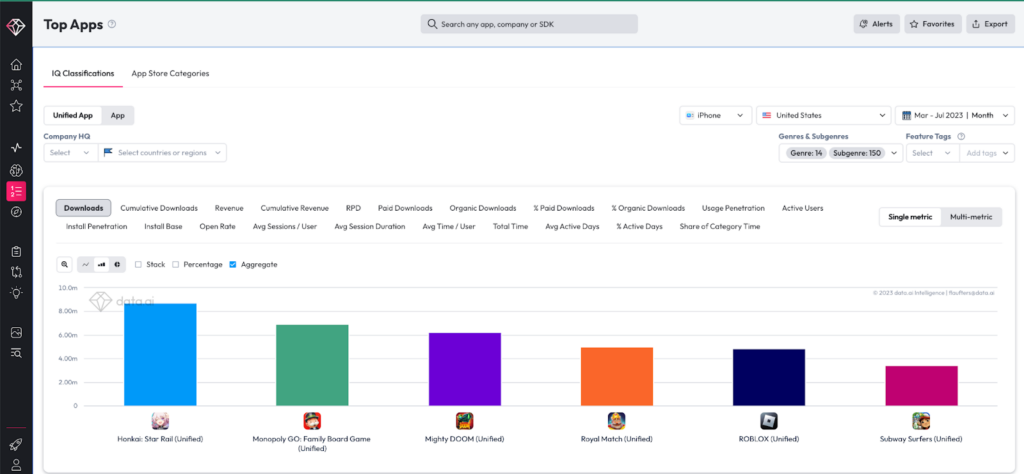This screenshot has width=1024, height=474.
Task: Switch toggle to Unified App
Action: (72, 116)
